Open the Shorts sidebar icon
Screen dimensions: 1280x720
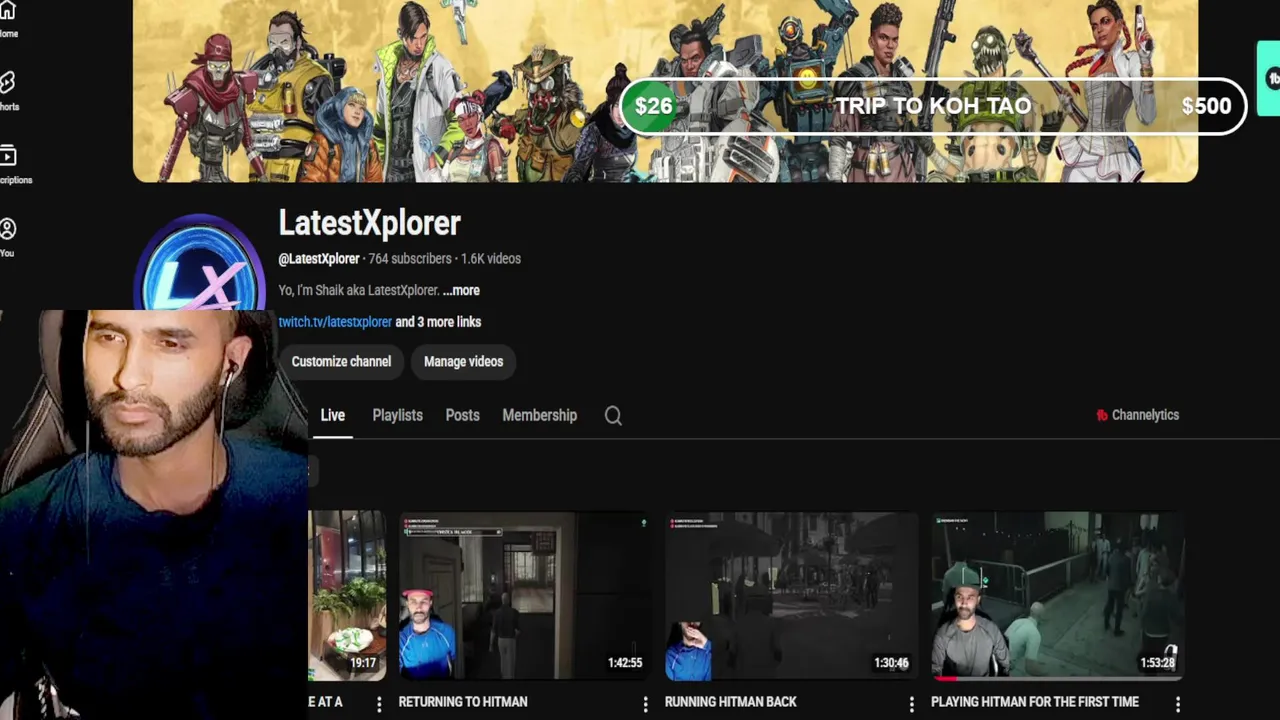[x=7, y=82]
